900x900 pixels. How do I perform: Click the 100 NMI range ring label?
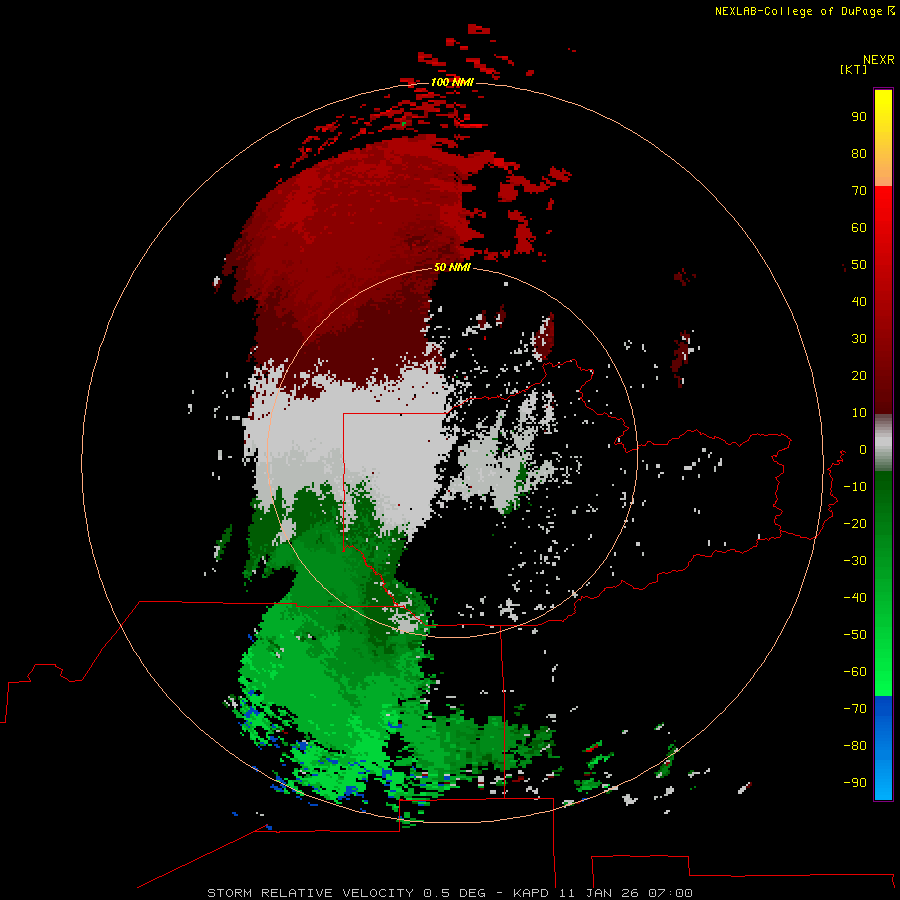tap(452, 82)
